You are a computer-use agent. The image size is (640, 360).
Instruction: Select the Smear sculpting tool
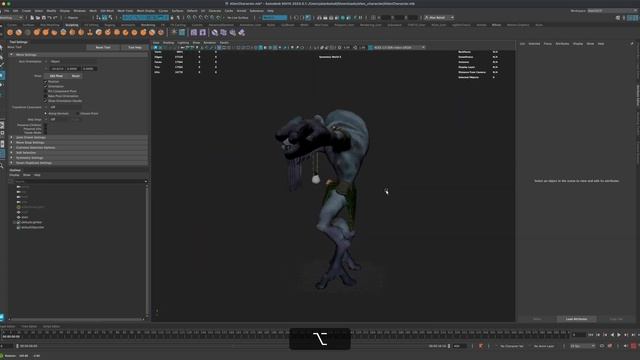[134, 32]
